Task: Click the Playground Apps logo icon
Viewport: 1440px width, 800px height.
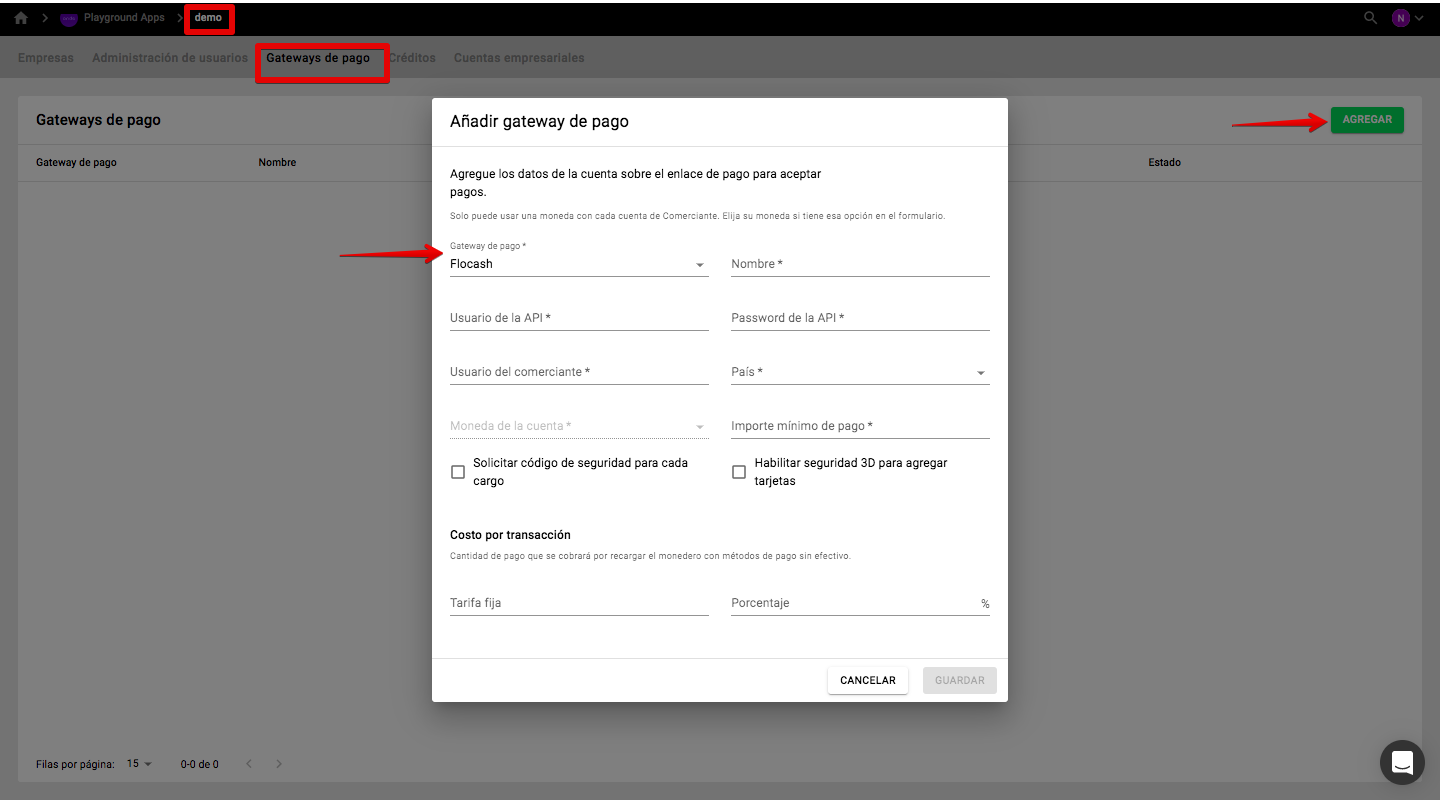Action: click(x=69, y=18)
